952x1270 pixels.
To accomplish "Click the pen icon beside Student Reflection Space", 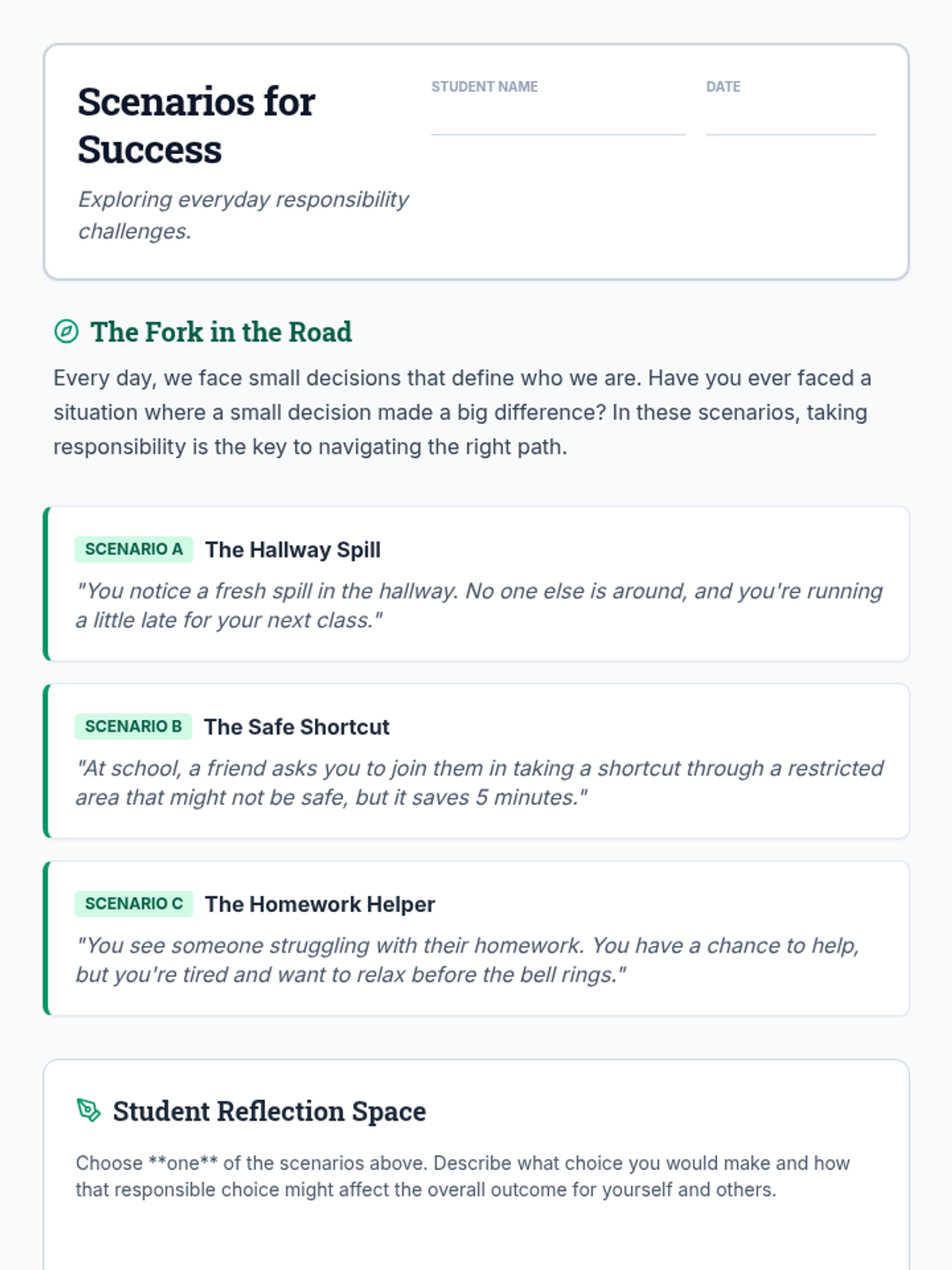I will pos(89,1110).
